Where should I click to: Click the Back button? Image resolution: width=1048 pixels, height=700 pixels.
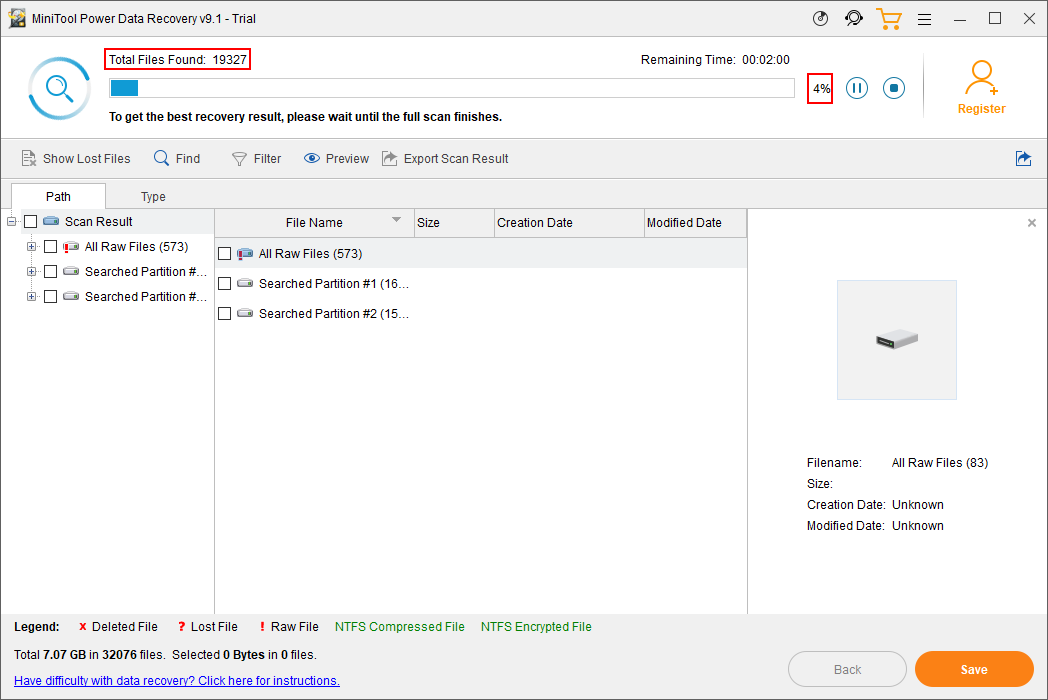(x=847, y=669)
